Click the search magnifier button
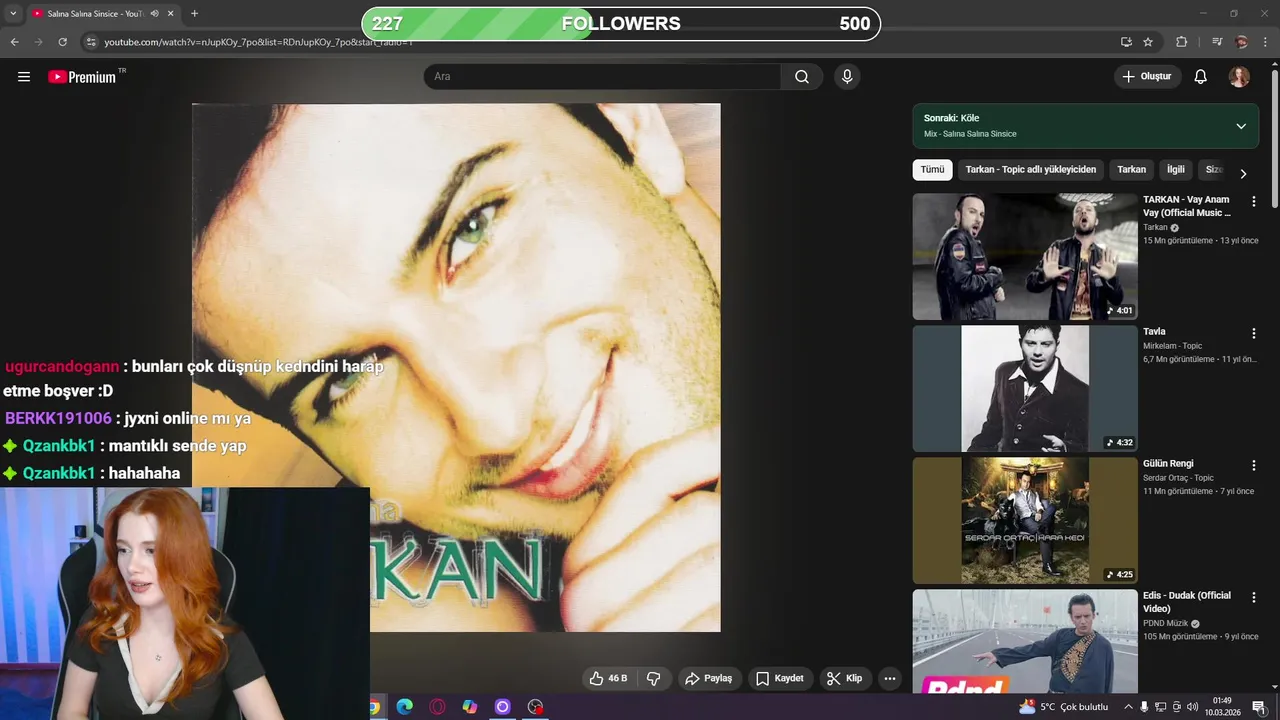The height and width of the screenshot is (720, 1280). pyautogui.click(x=802, y=77)
